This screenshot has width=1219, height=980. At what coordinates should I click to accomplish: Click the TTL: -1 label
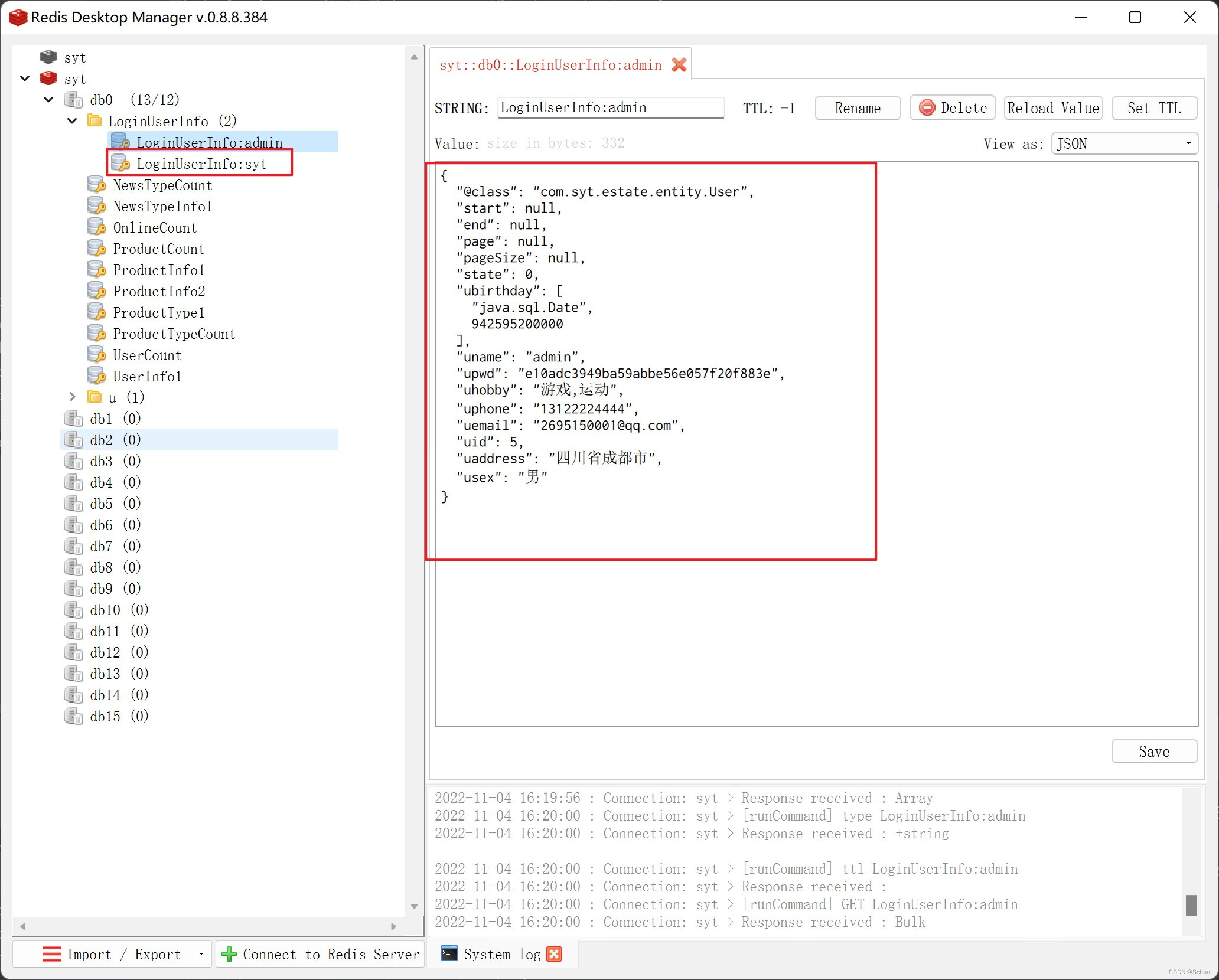click(769, 108)
